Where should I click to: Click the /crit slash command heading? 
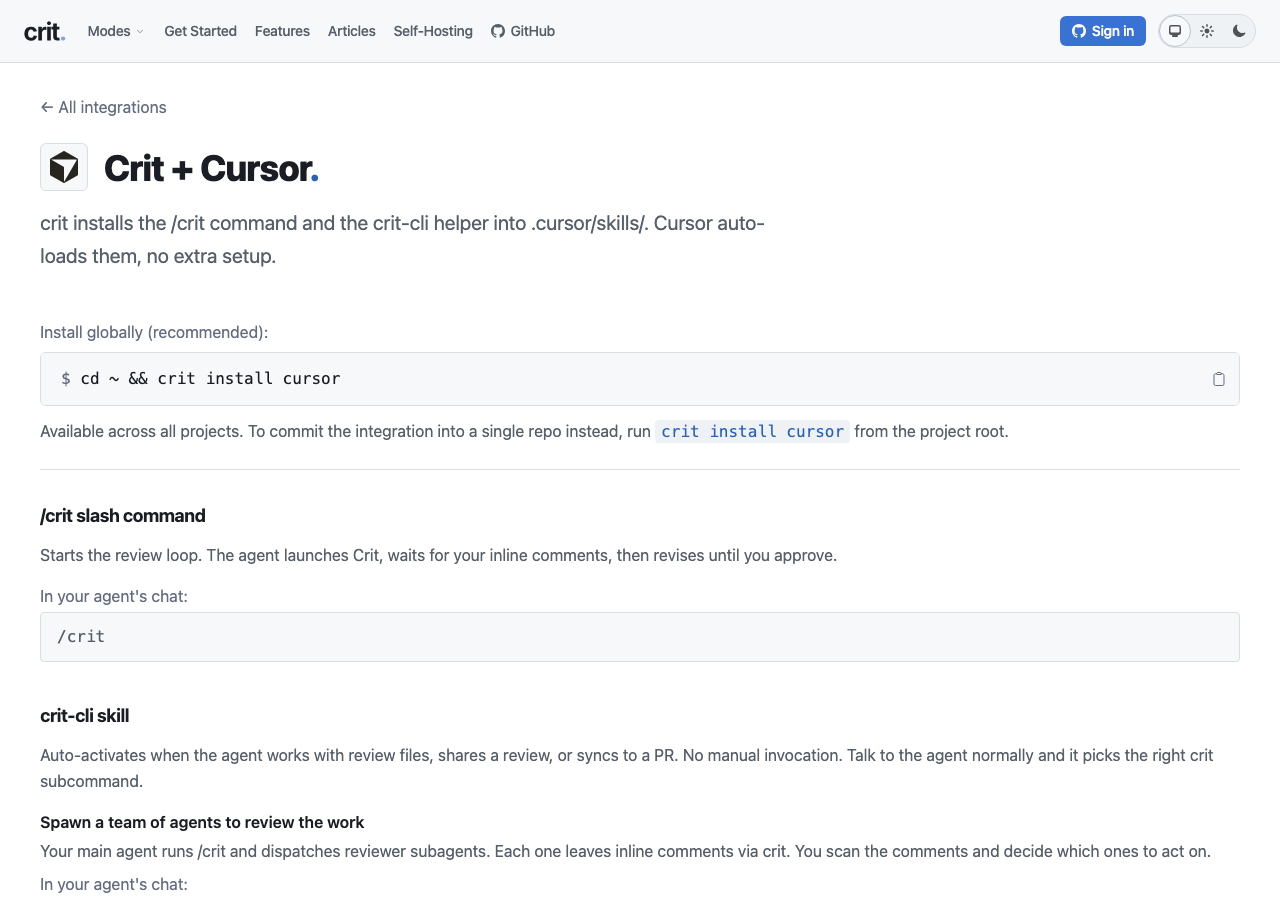point(123,516)
